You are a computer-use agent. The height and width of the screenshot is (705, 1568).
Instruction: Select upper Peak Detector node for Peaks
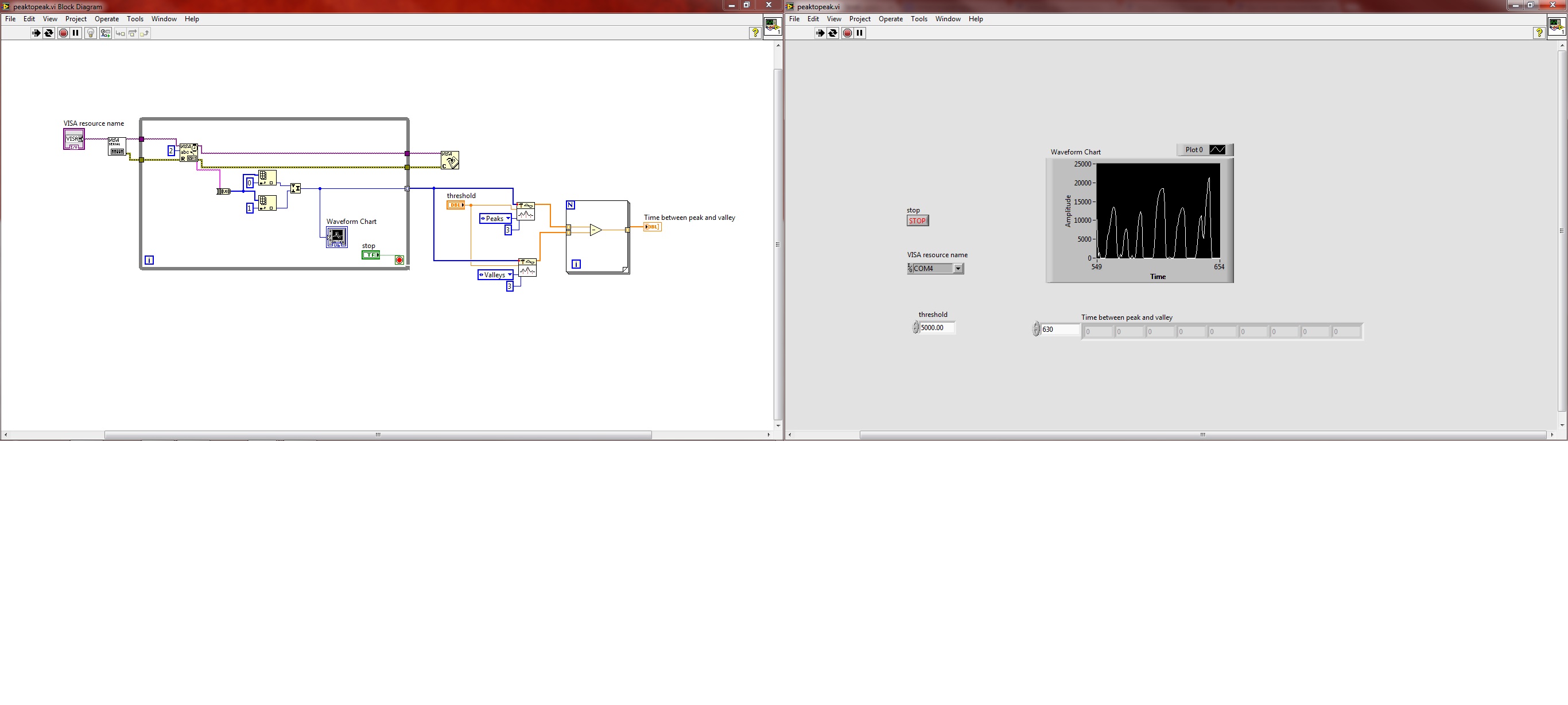point(525,211)
